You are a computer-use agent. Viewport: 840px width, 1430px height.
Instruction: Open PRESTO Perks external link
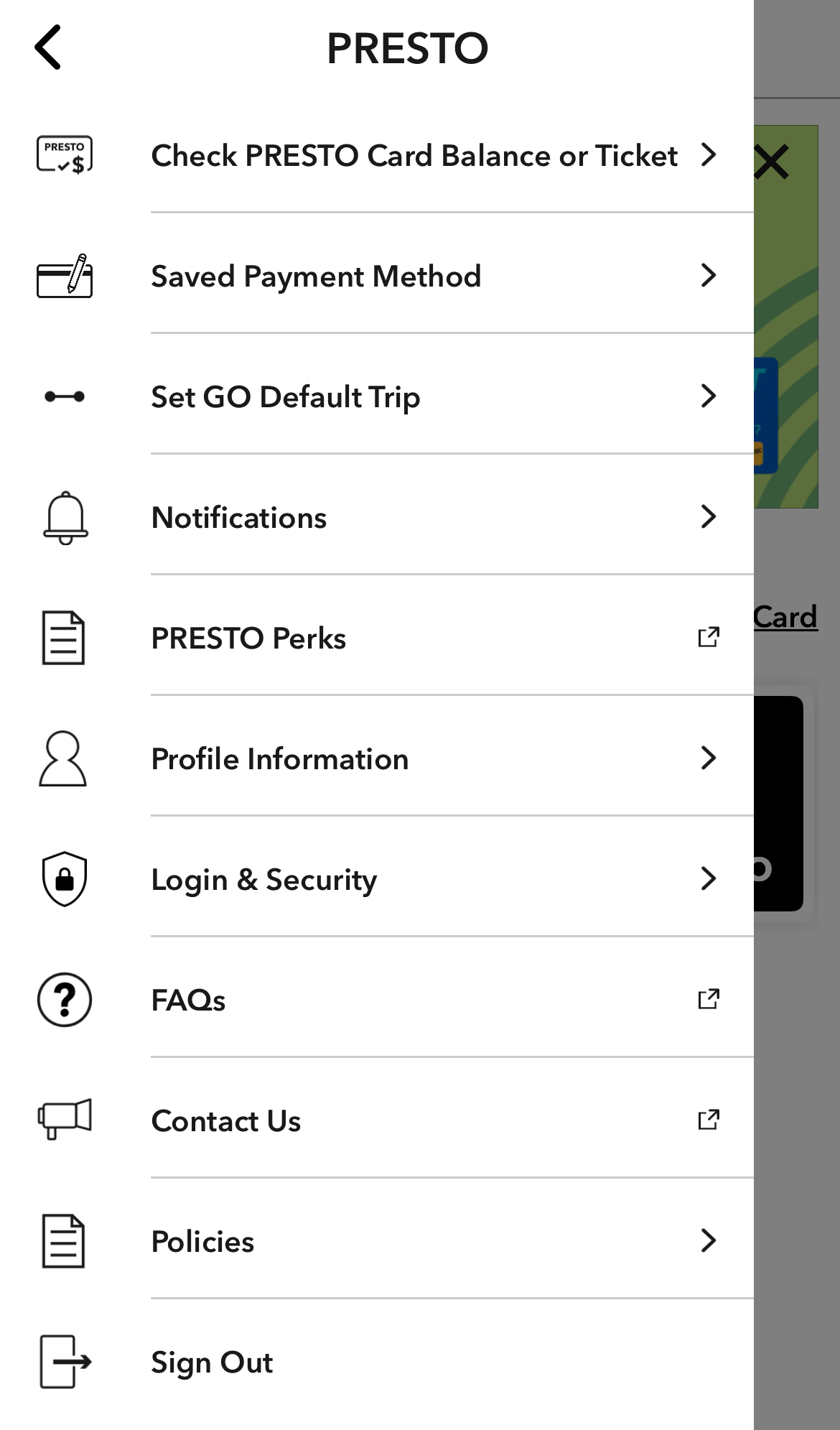click(709, 637)
